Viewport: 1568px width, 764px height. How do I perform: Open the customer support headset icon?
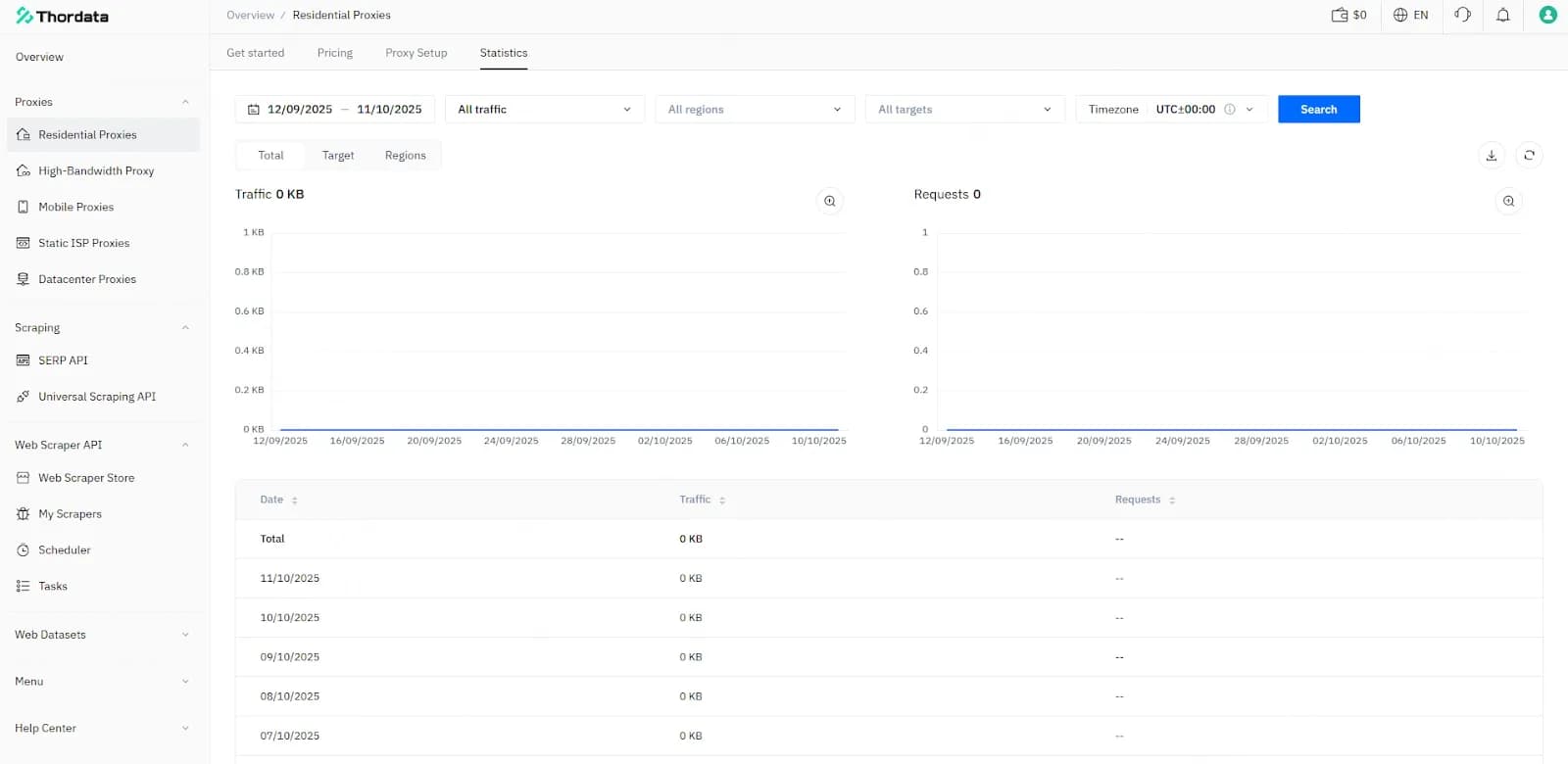tap(1462, 15)
